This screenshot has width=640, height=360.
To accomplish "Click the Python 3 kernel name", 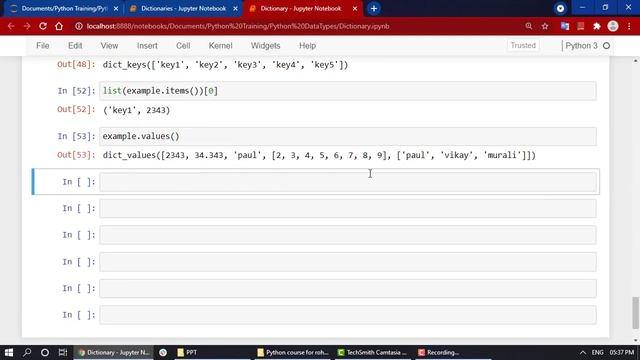I will (x=581, y=46).
